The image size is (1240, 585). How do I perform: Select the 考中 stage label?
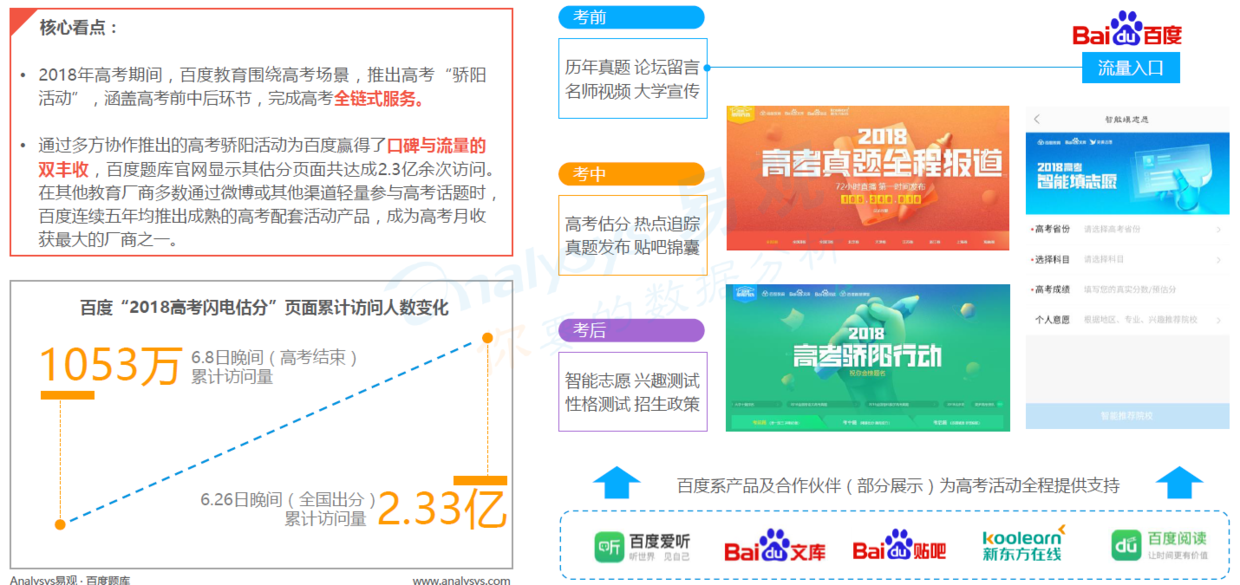coord(631,174)
